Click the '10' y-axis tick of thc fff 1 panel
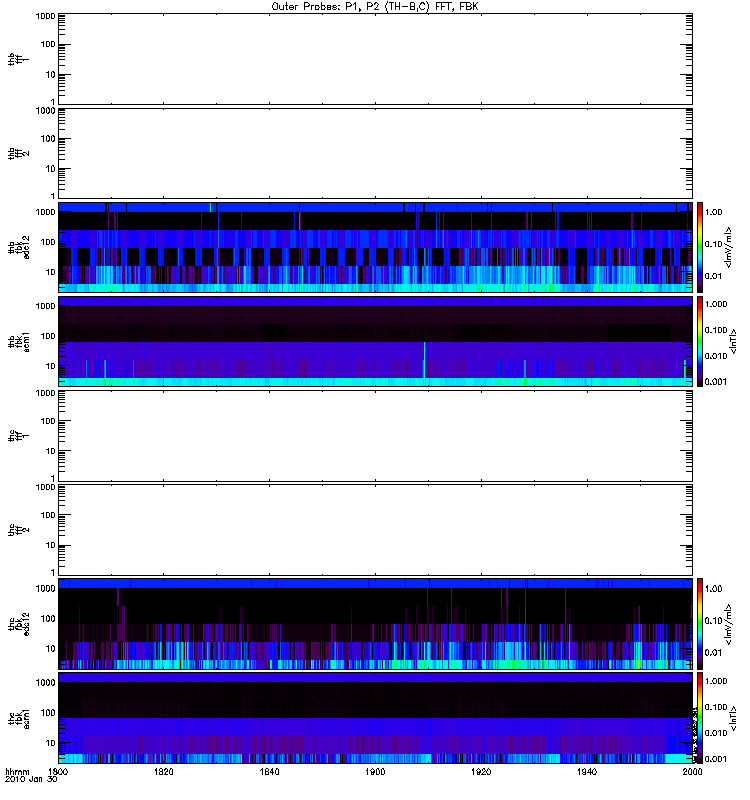 (x=51, y=451)
